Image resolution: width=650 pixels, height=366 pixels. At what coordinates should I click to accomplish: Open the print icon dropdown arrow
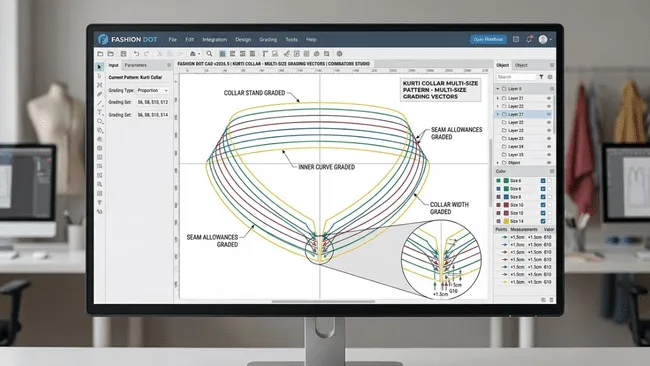click(199, 54)
